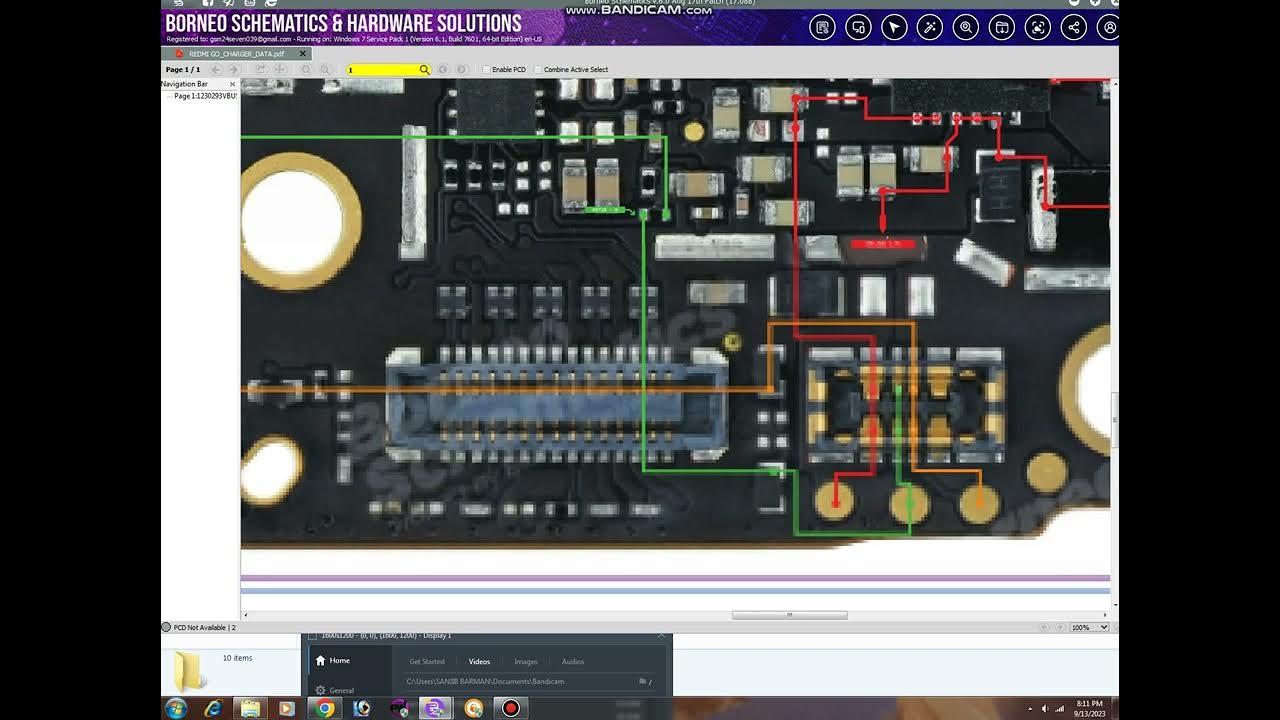Collapse the Bandicam panel top-right arrow
The height and width of the screenshot is (720, 1280).
coord(661,635)
